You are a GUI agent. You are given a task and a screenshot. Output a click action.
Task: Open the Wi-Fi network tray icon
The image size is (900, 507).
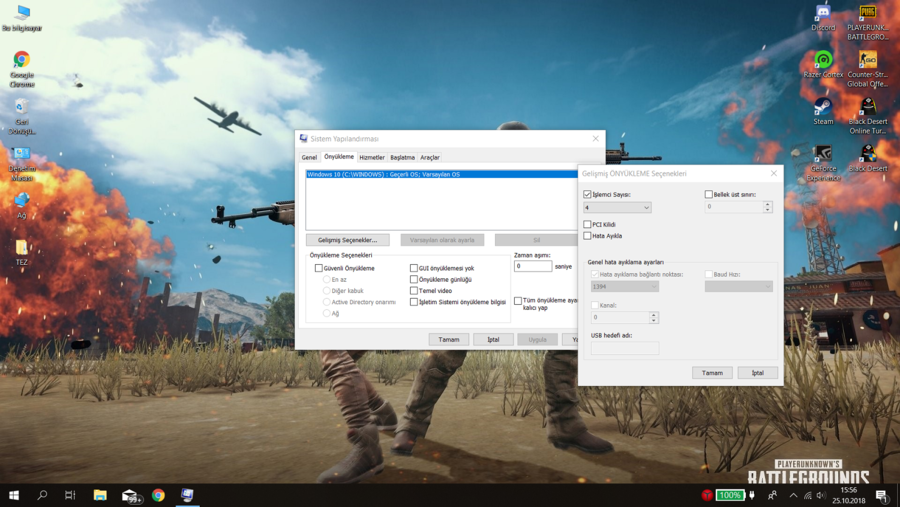point(808,495)
